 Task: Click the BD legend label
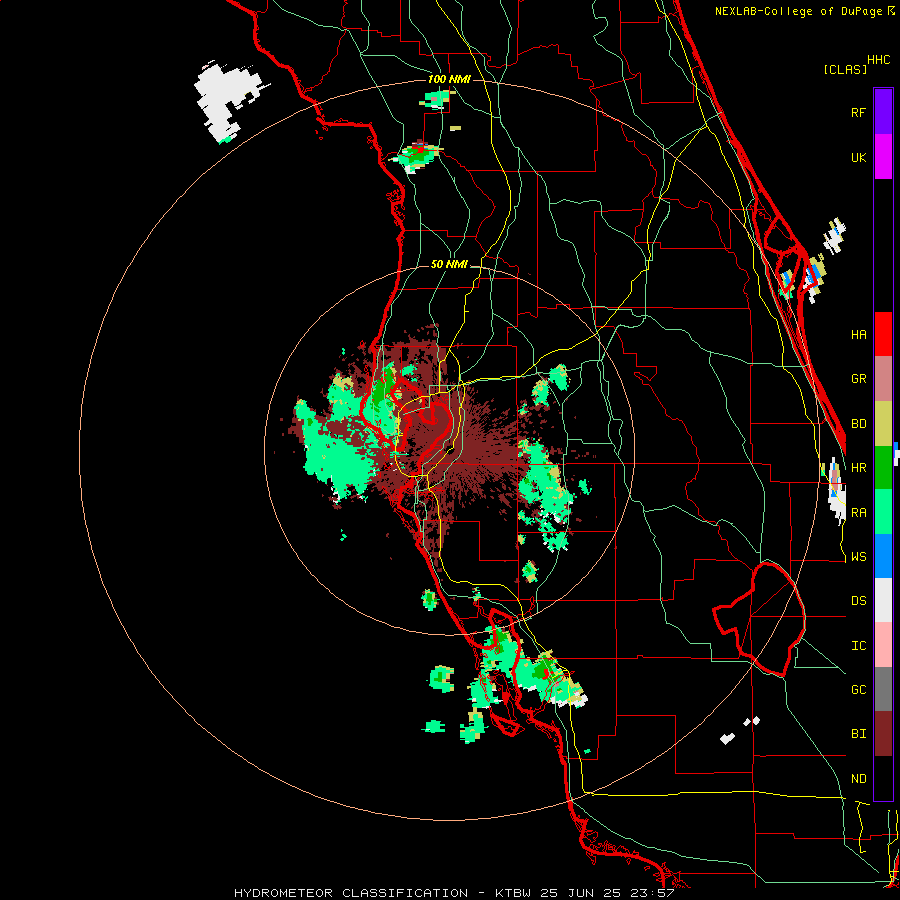click(858, 424)
